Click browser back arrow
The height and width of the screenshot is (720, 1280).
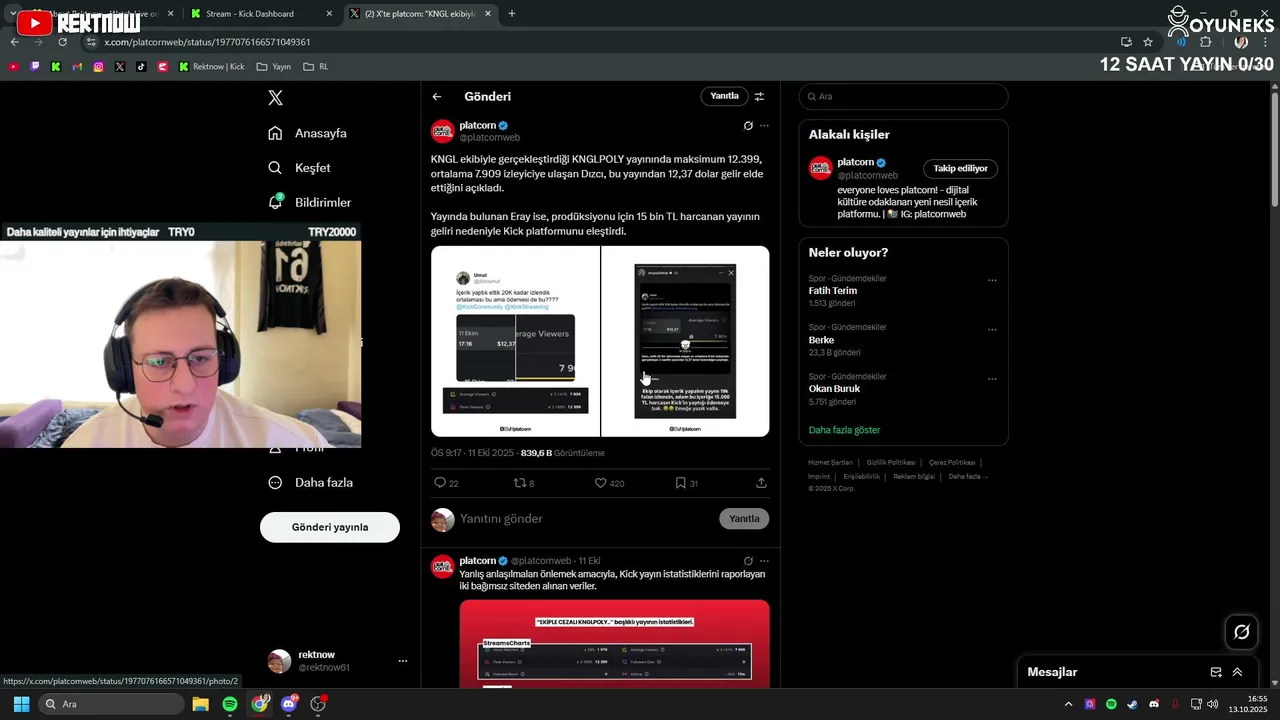click(14, 42)
